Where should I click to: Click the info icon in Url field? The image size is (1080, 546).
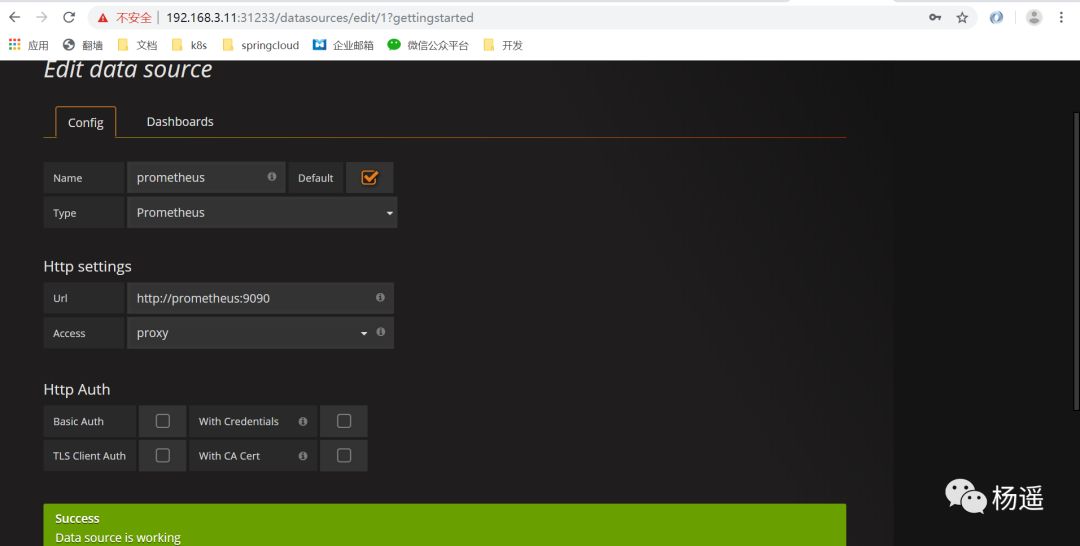pos(380,297)
